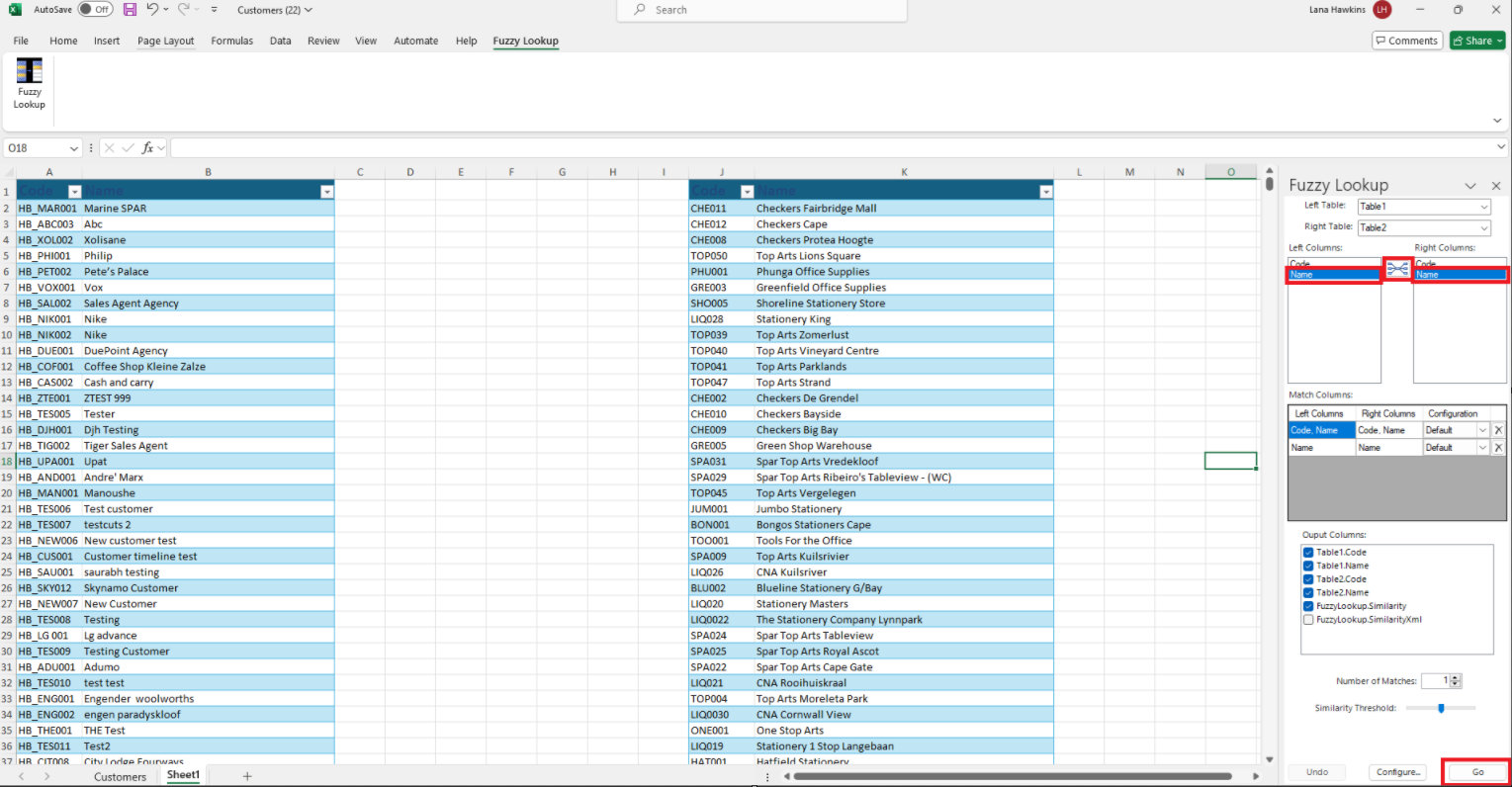Viewport: 1512px width, 787px height.
Task: Open the Formulas ribbon tab
Action: coord(231,41)
